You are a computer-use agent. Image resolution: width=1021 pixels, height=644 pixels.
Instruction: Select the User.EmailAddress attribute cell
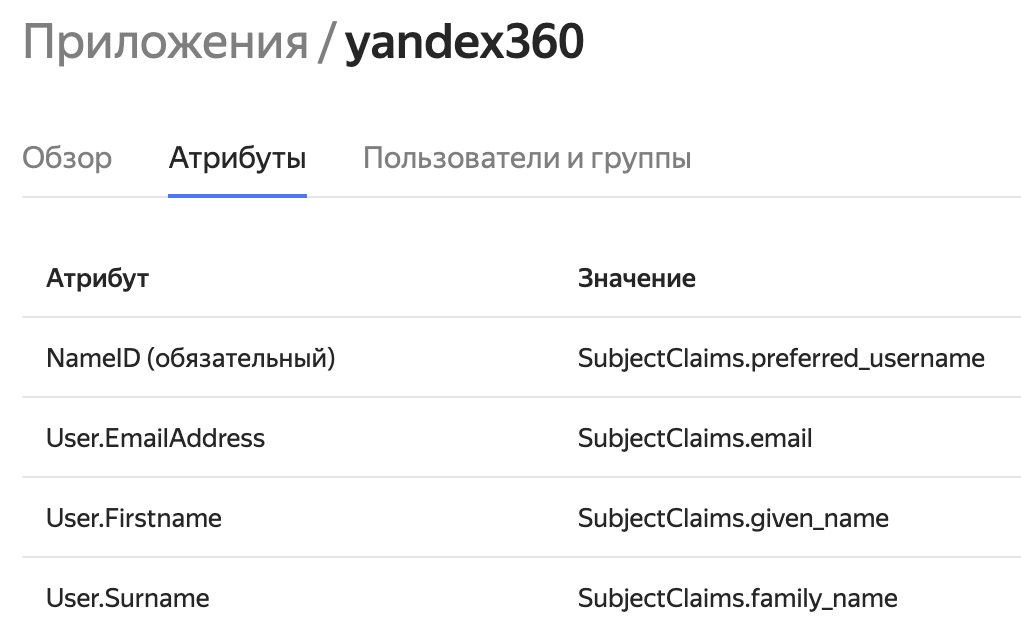coord(155,438)
